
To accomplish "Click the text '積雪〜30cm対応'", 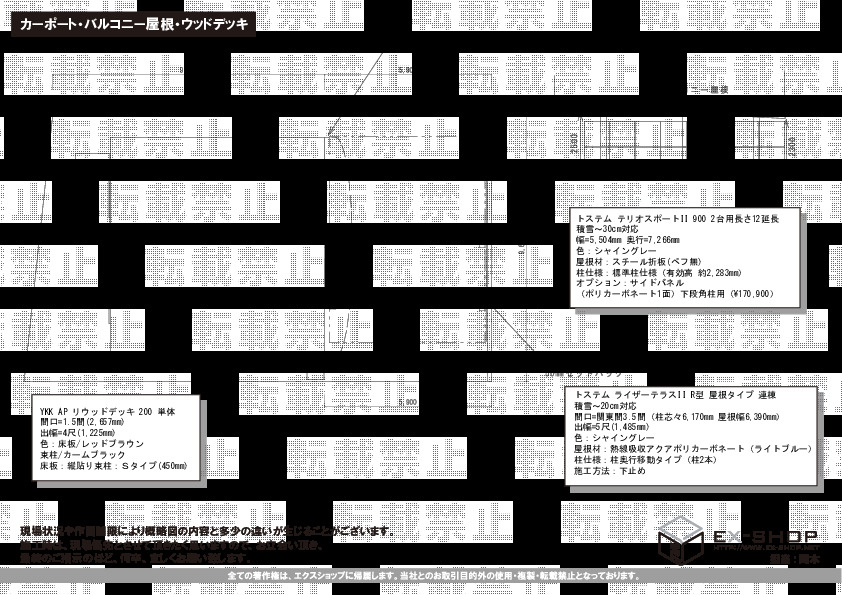I will [x=607, y=229].
